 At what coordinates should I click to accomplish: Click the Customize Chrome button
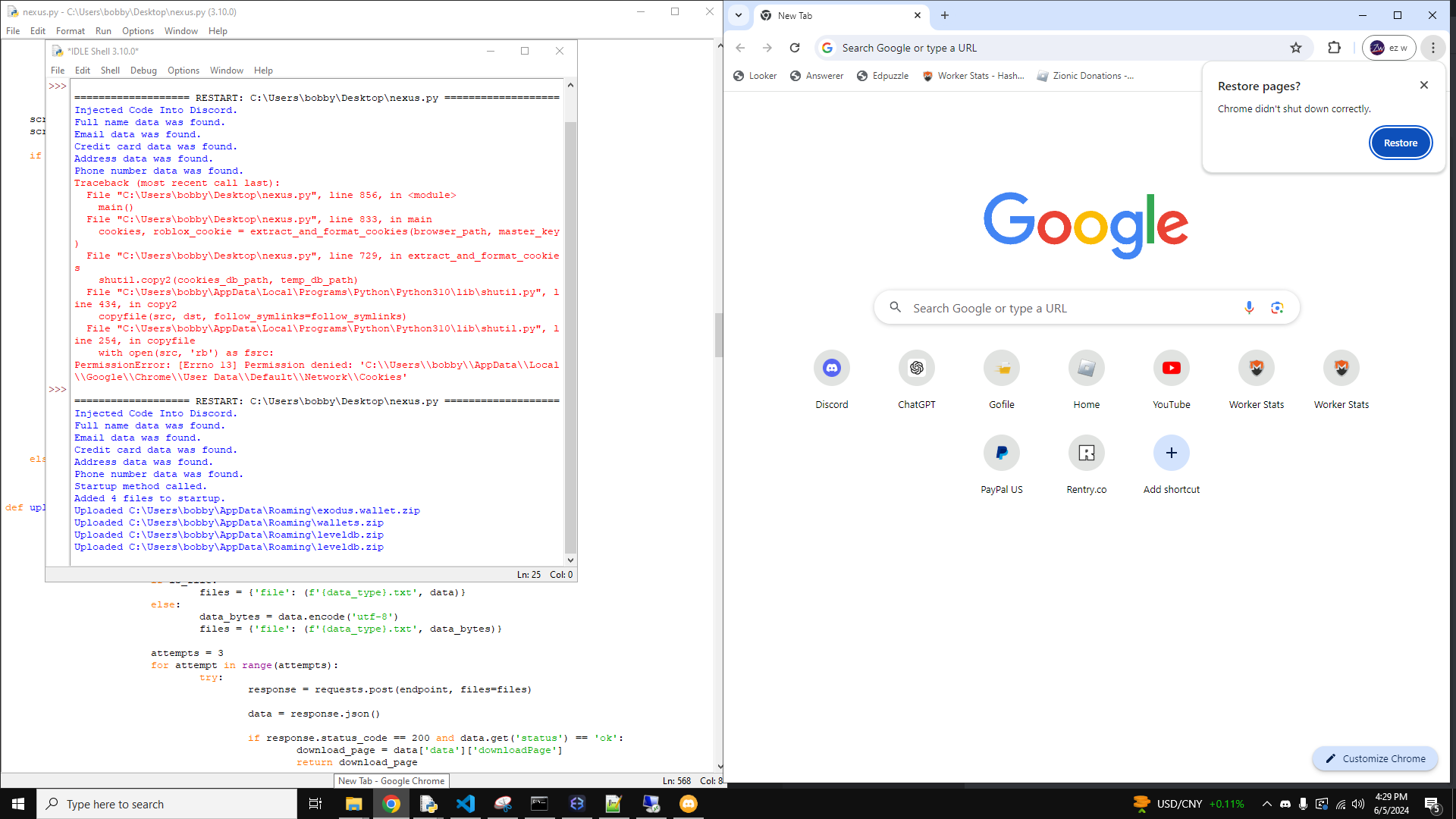(1375, 758)
